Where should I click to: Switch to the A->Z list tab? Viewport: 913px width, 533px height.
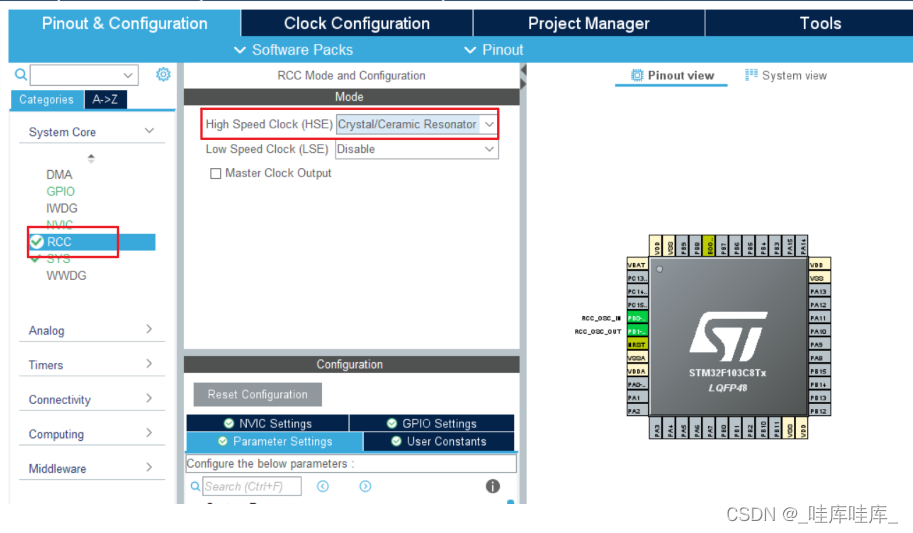105,100
